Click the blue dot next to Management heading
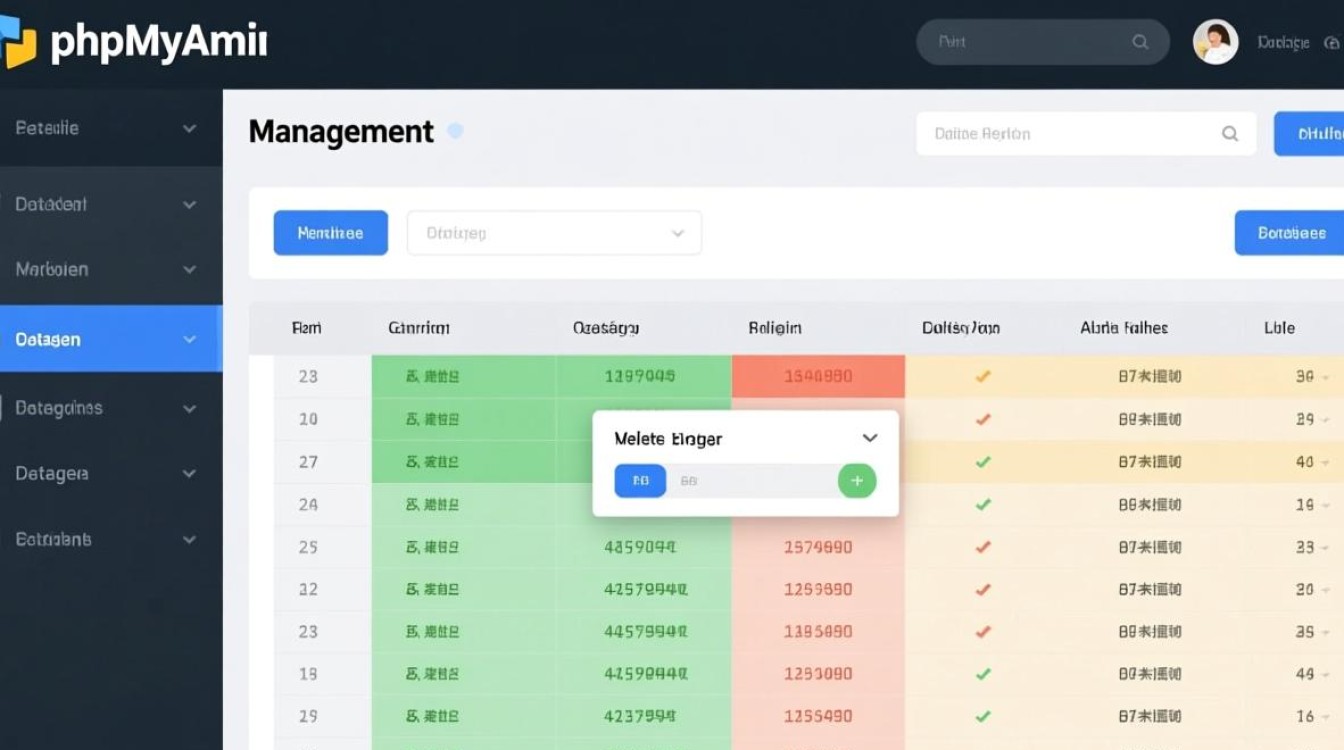 tap(455, 131)
